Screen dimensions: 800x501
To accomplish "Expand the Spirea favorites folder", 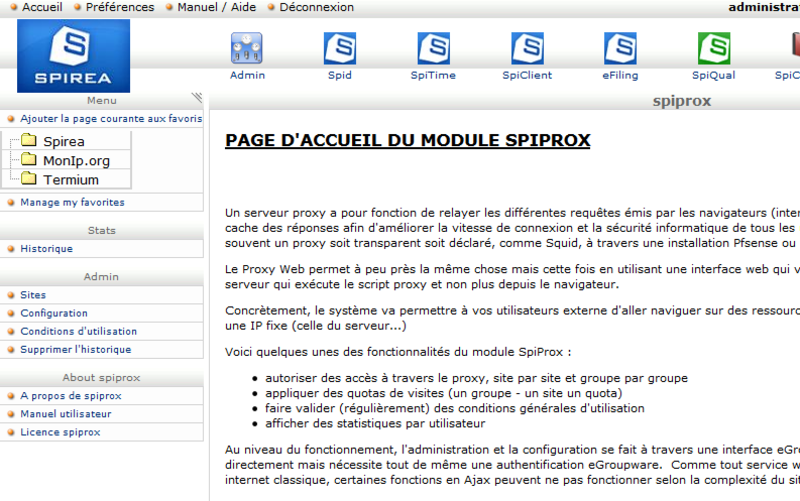I will click(x=29, y=140).
